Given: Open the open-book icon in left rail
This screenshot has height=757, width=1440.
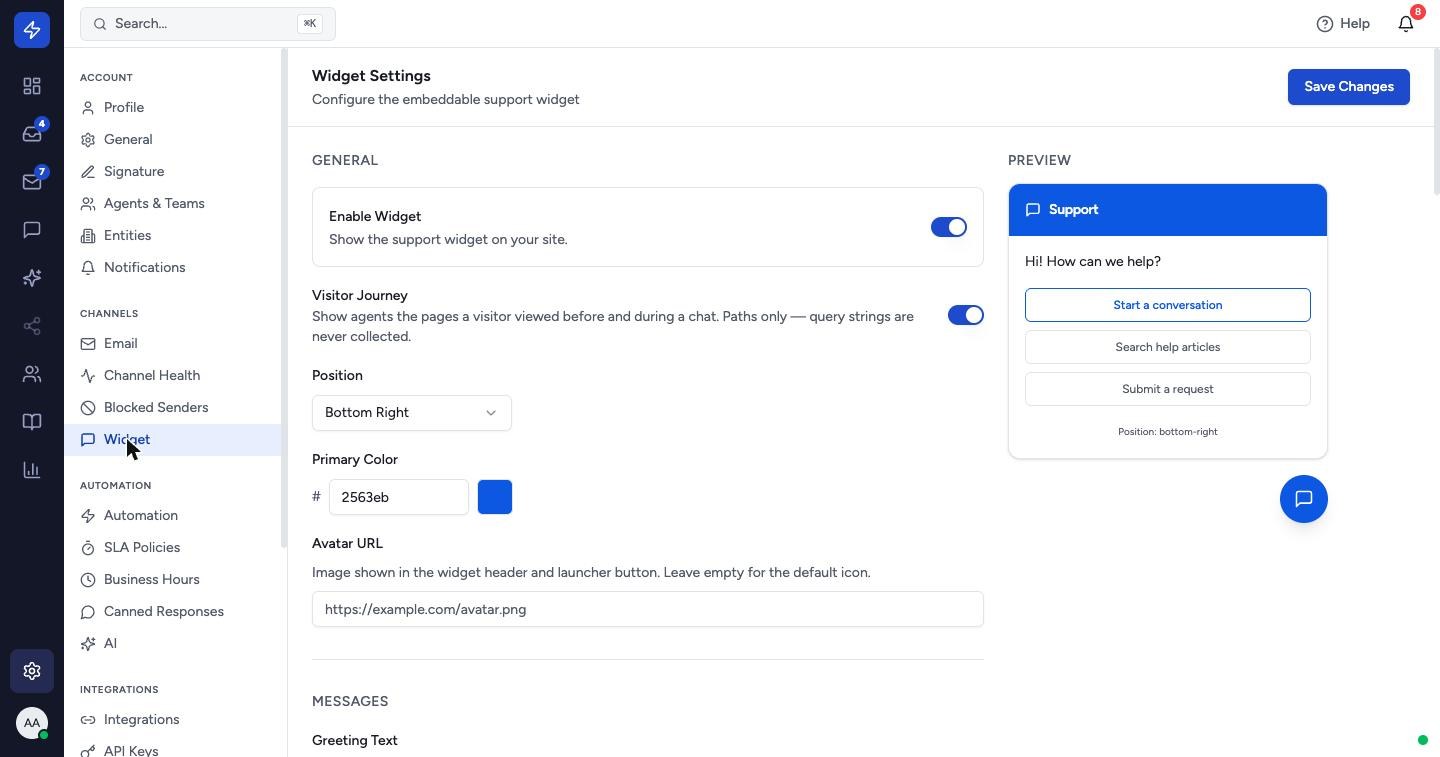Looking at the screenshot, I should click(32, 422).
